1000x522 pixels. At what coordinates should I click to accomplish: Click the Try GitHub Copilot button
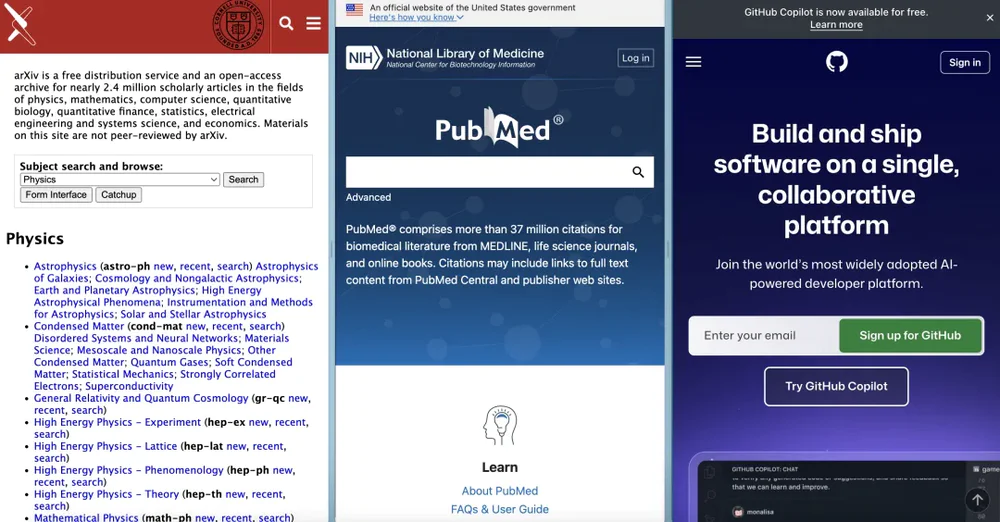pos(836,386)
